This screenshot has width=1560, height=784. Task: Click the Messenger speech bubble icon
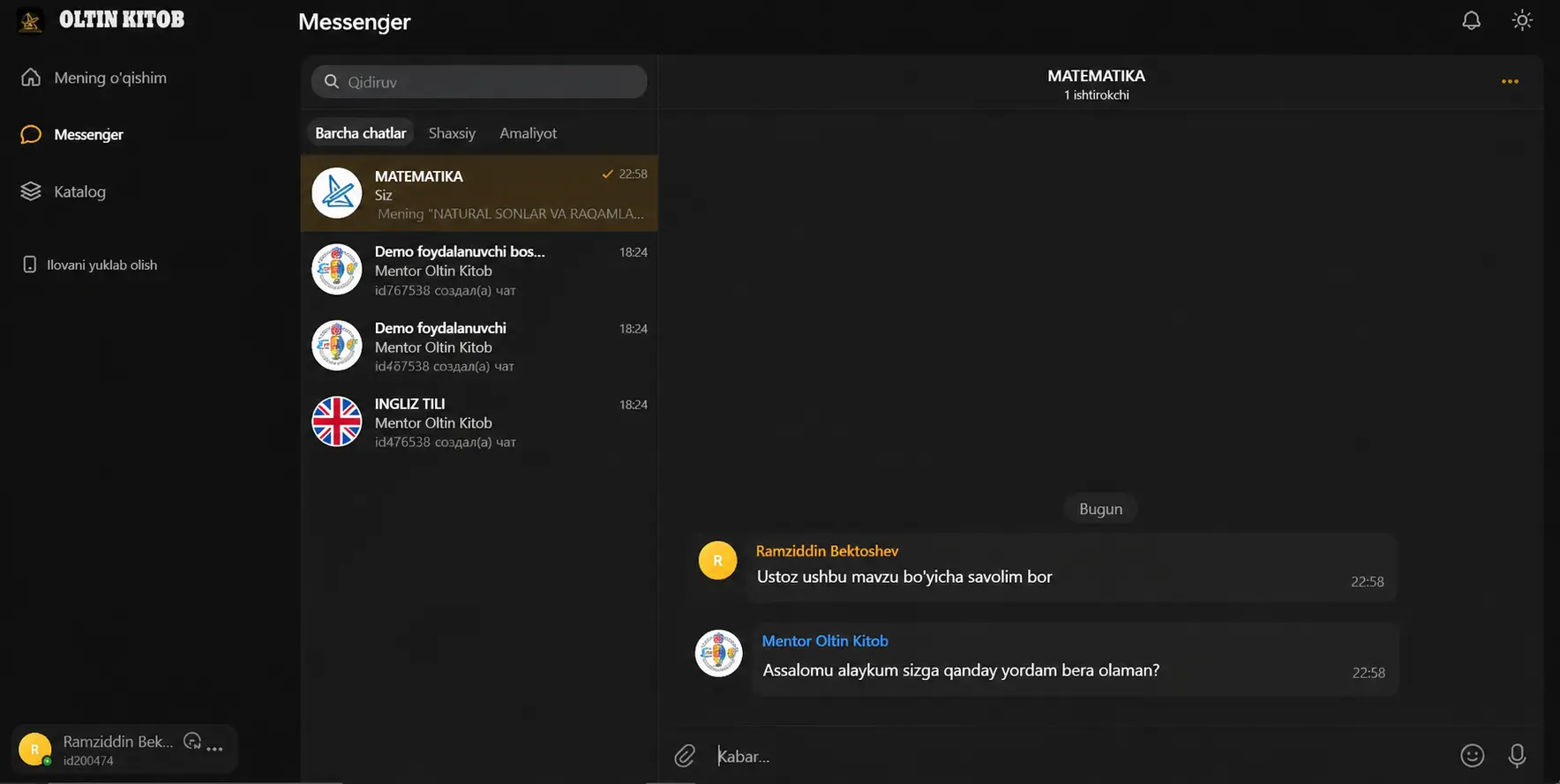click(x=31, y=134)
